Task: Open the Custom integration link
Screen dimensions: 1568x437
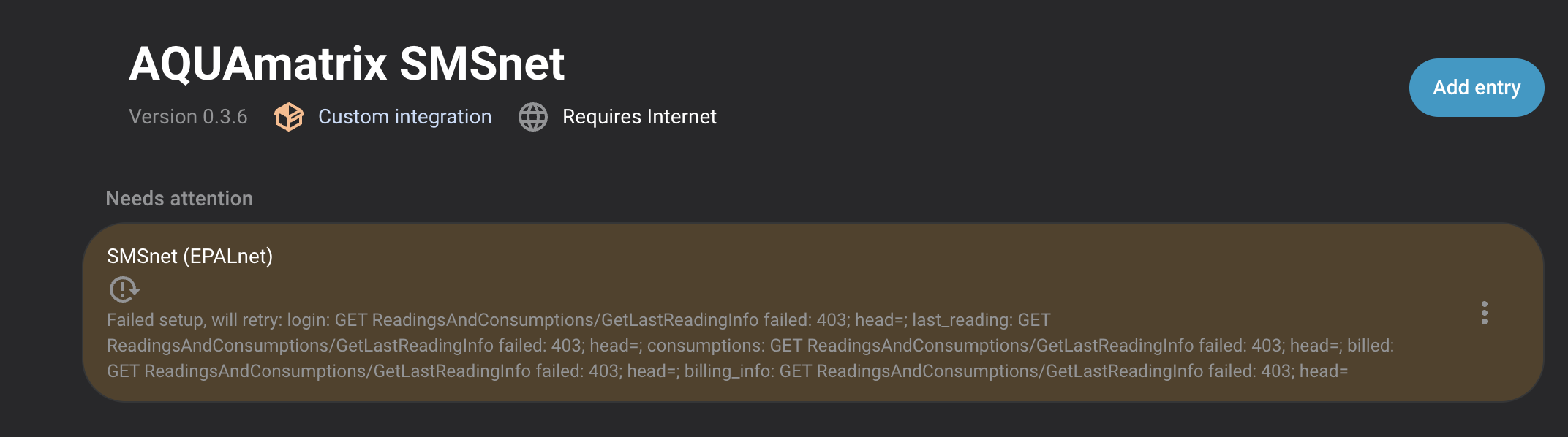Action: click(x=404, y=117)
